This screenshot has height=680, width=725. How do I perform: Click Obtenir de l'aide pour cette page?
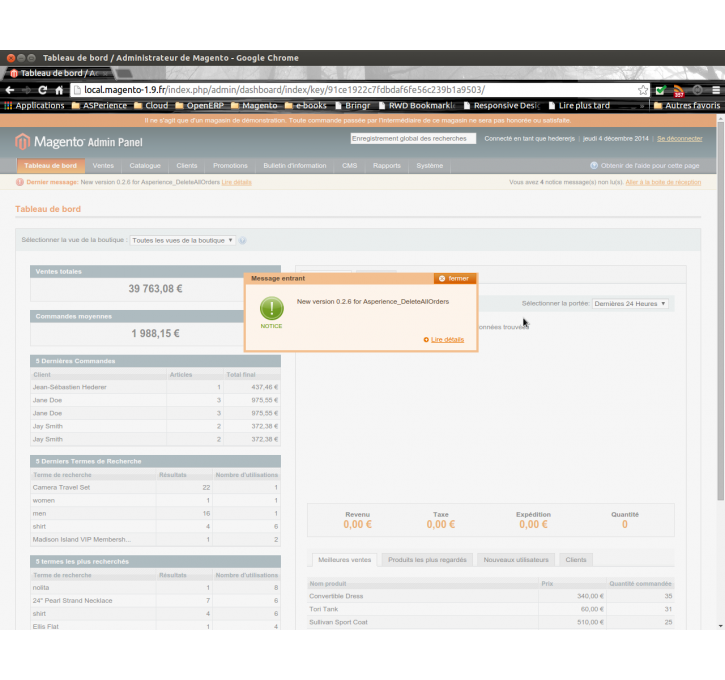point(650,165)
